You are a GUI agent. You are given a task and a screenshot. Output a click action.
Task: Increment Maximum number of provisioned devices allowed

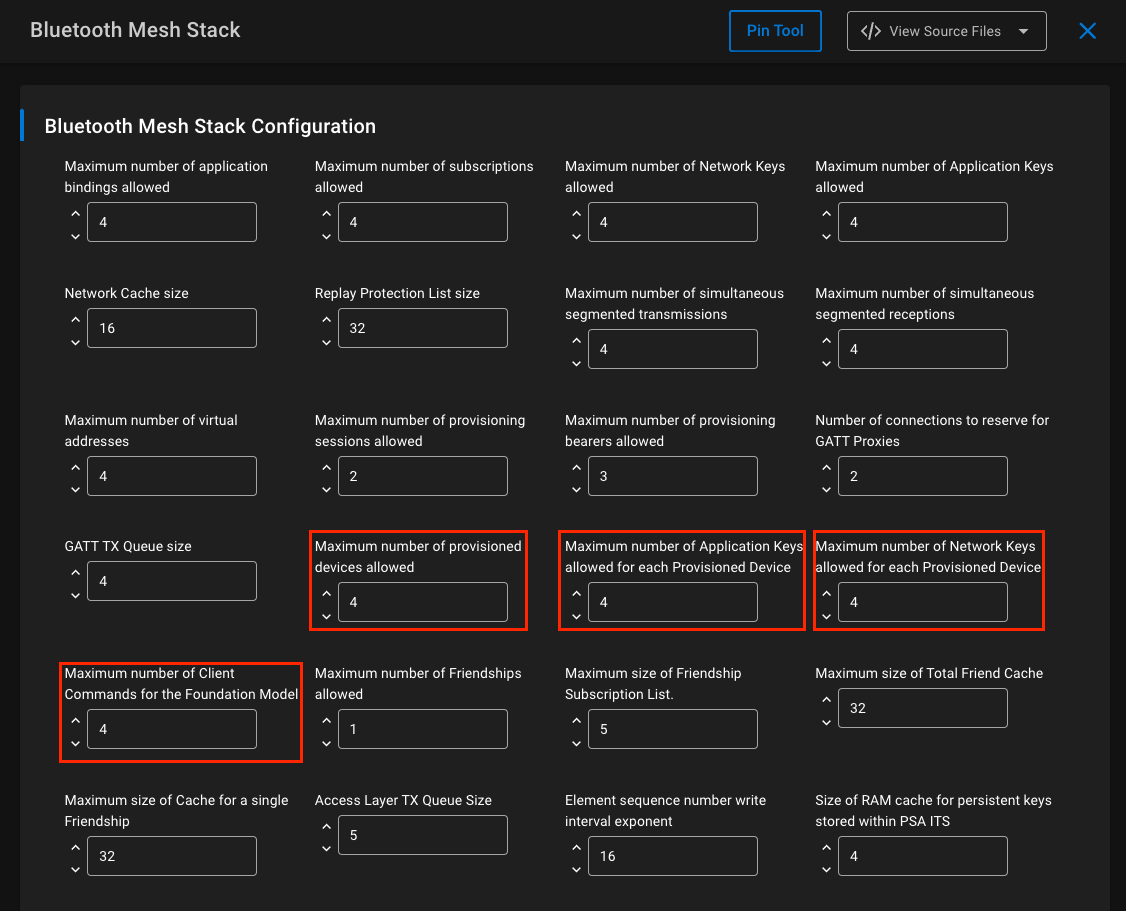click(326, 594)
